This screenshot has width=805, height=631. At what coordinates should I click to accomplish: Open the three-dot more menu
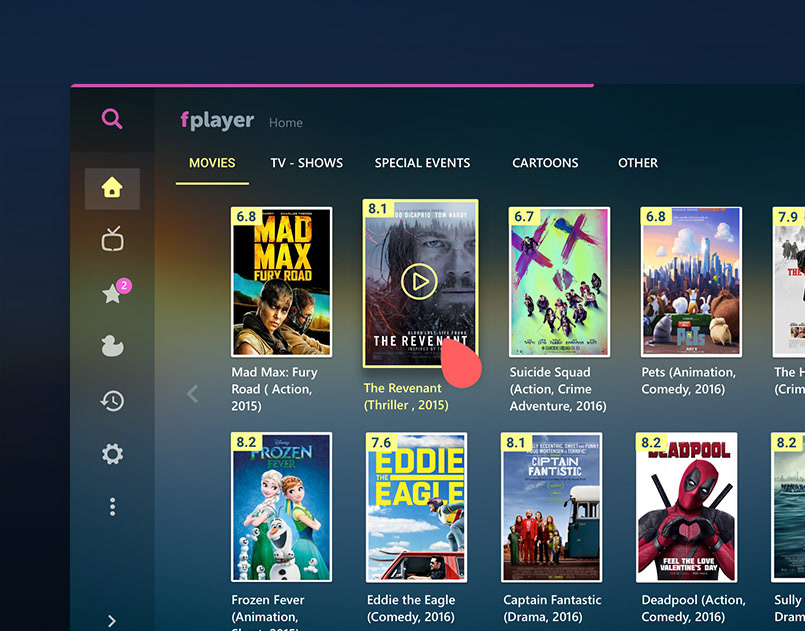pos(112,507)
